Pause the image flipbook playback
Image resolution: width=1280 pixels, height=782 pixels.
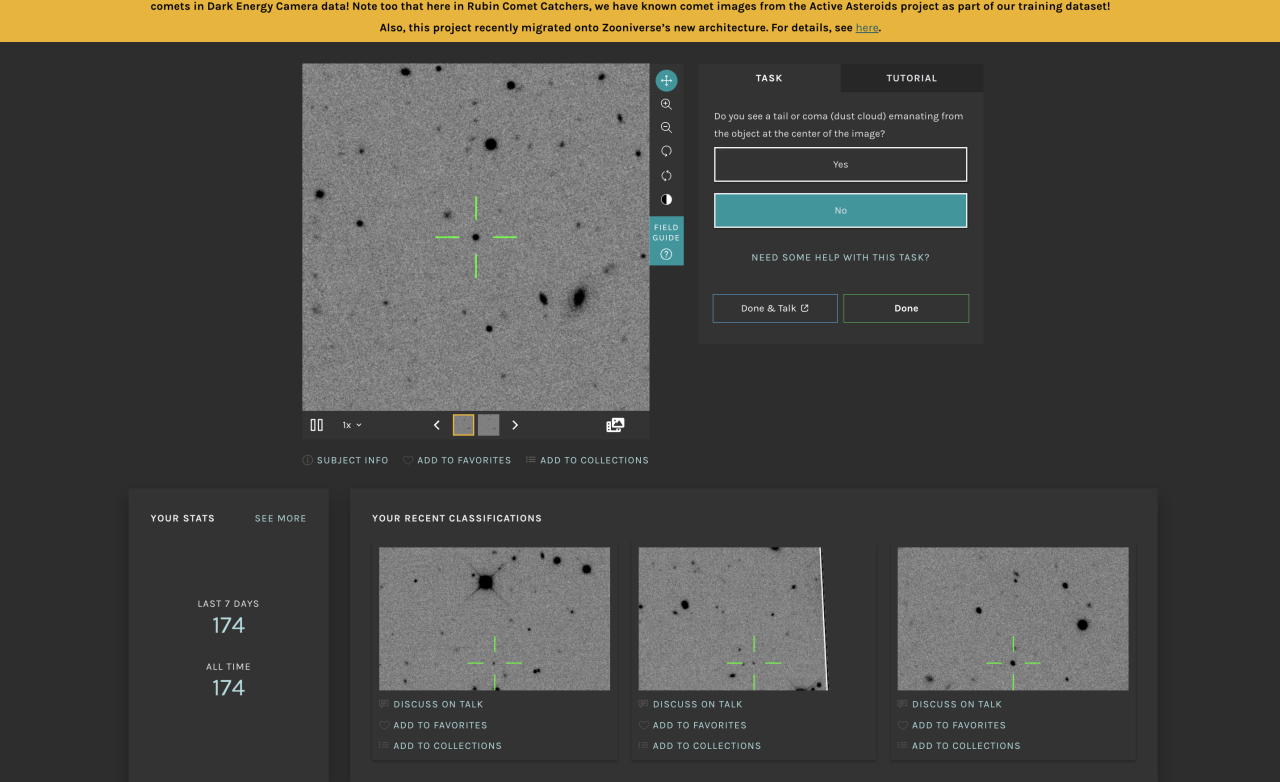(x=317, y=425)
